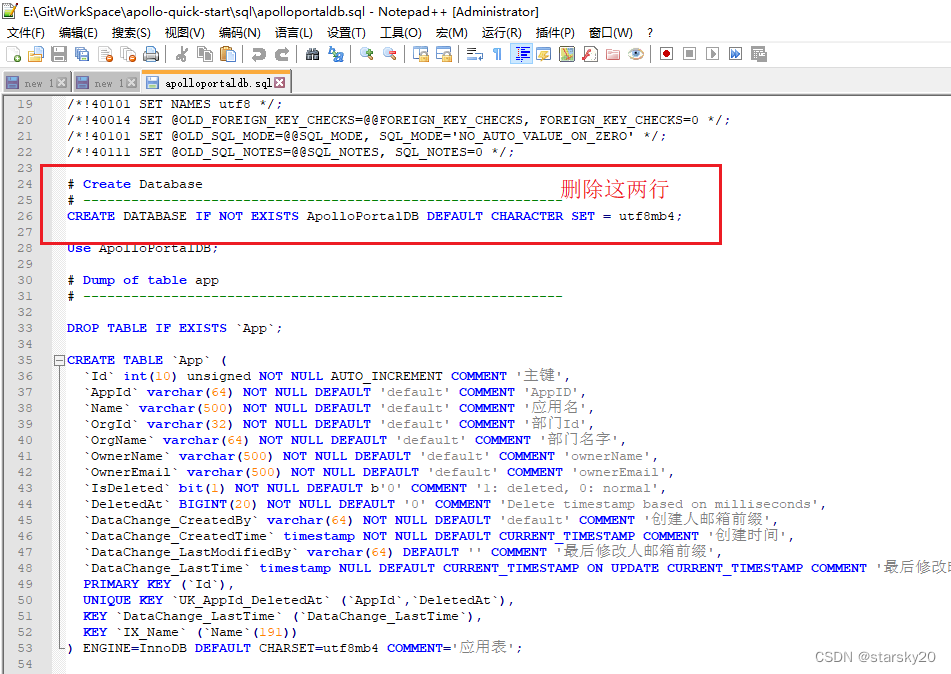
Task: Click '# Dump of table app' comment
Action: click(x=143, y=280)
